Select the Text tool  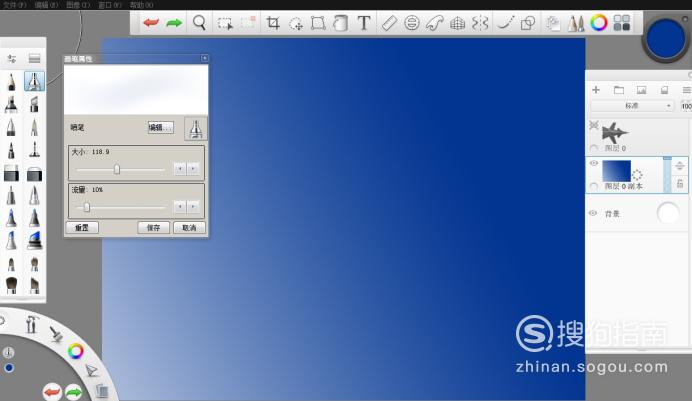364,22
